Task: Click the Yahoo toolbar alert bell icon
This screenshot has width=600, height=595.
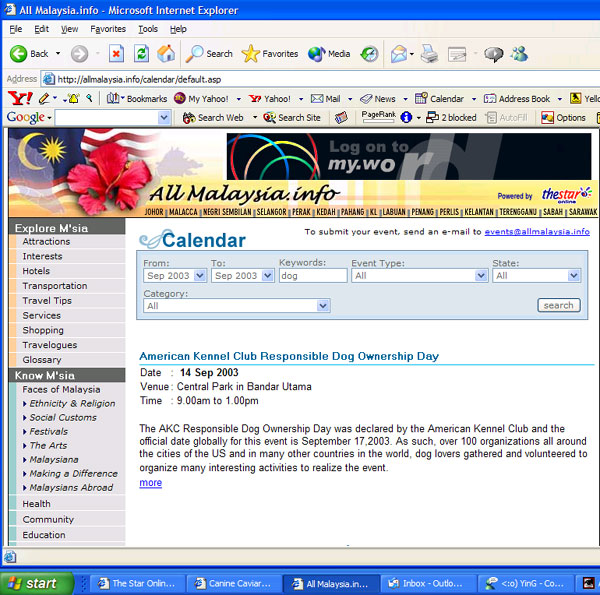Action: [72, 99]
